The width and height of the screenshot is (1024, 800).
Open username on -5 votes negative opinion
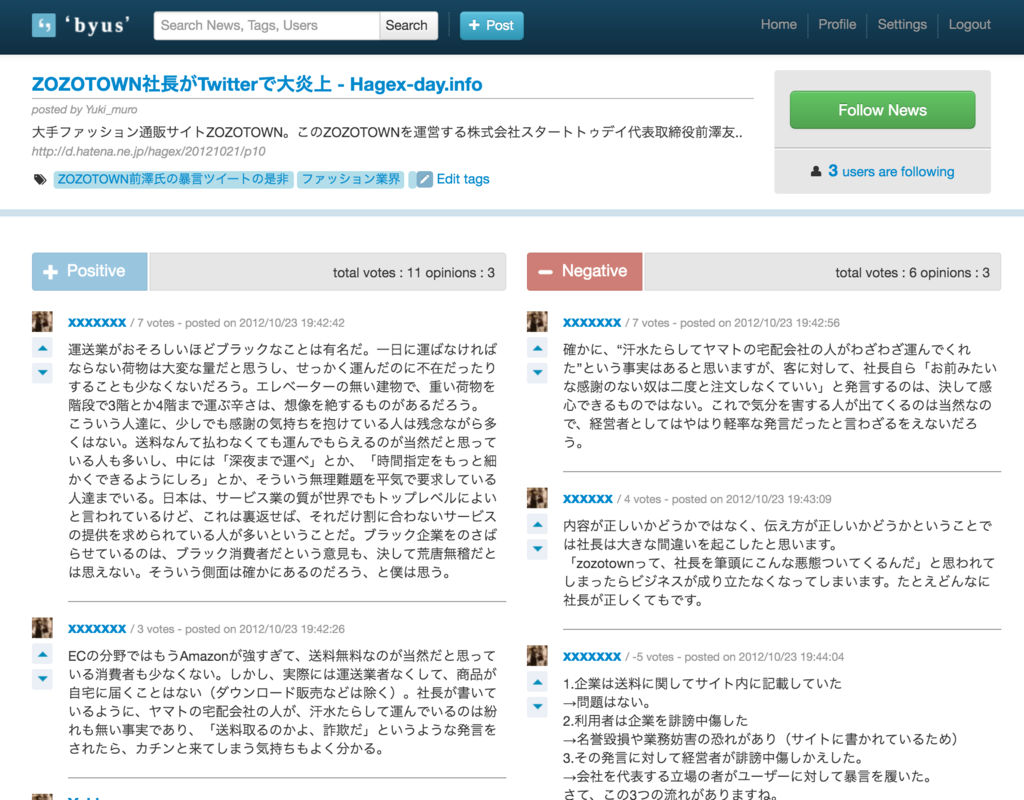click(x=592, y=657)
